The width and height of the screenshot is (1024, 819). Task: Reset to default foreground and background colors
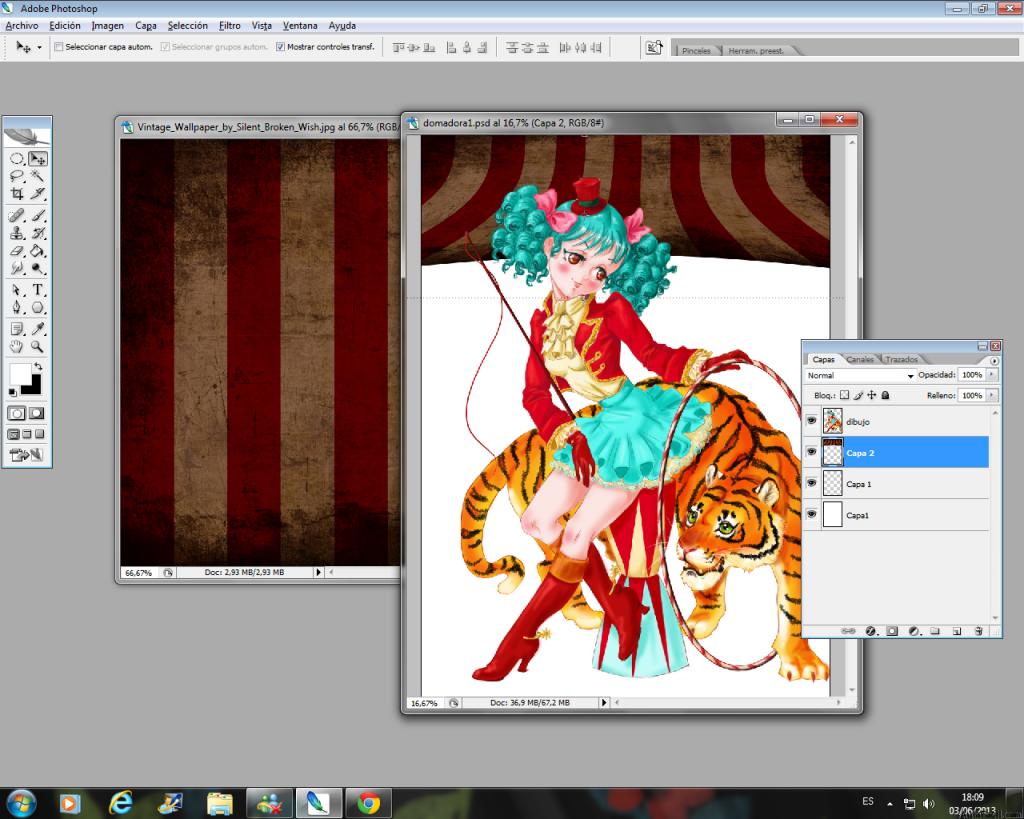12,392
